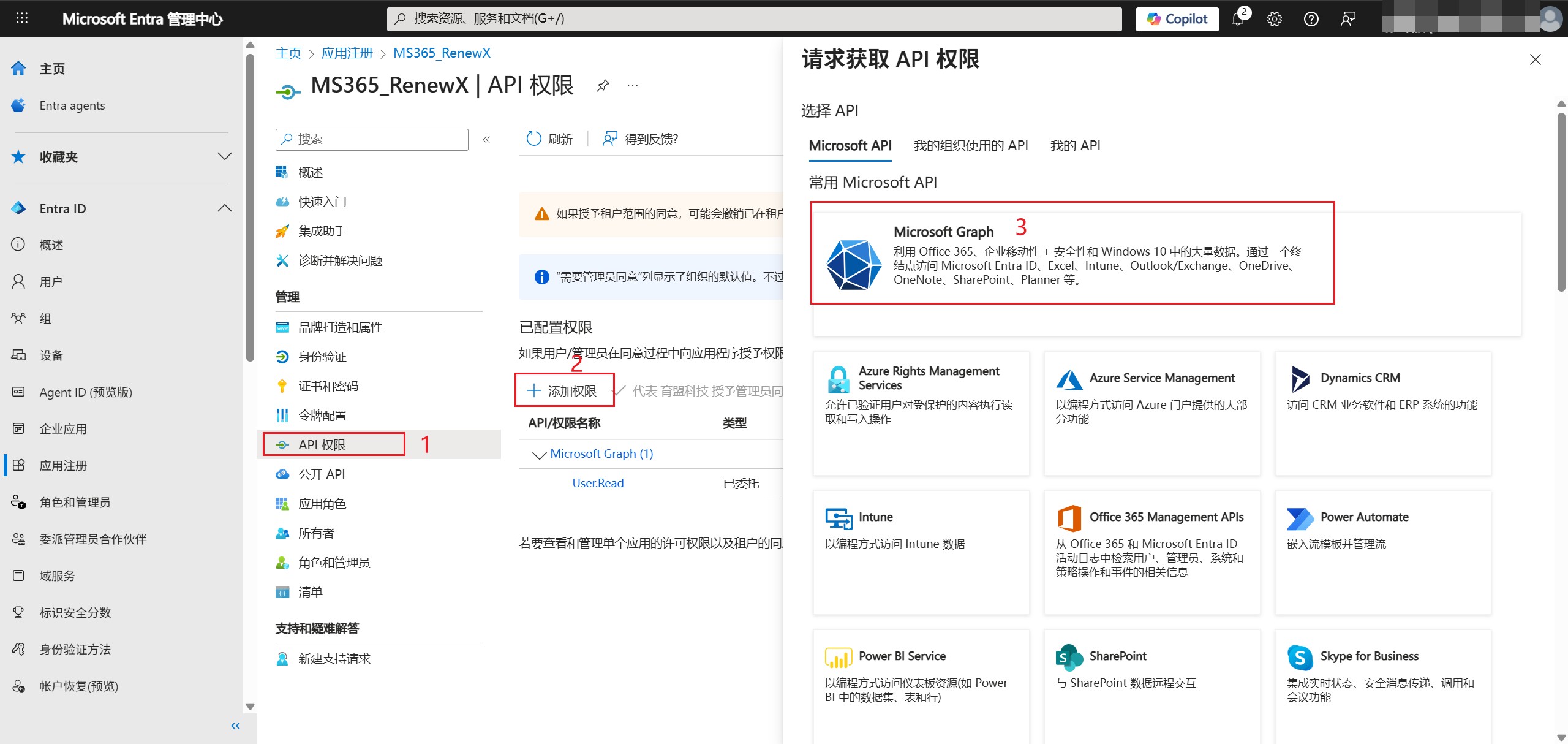Collapse the Entra ID section chevron

(224, 208)
